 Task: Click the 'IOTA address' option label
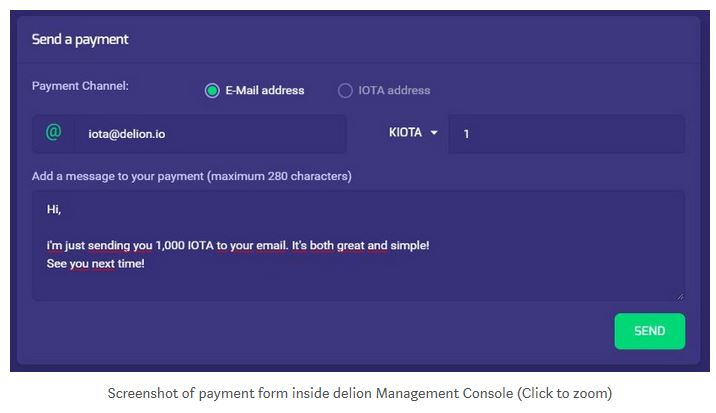point(394,90)
